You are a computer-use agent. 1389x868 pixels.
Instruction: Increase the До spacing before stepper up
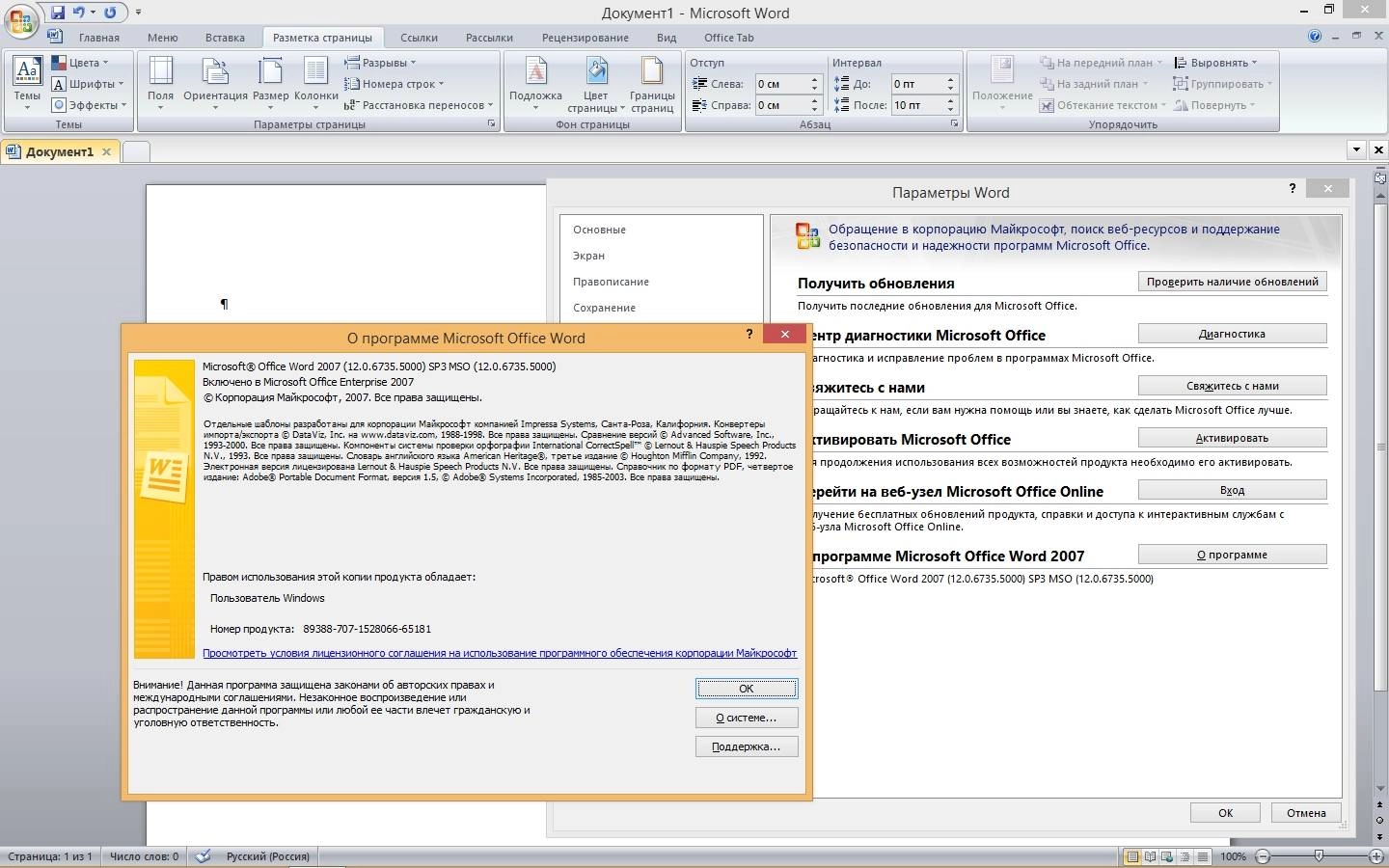951,79
